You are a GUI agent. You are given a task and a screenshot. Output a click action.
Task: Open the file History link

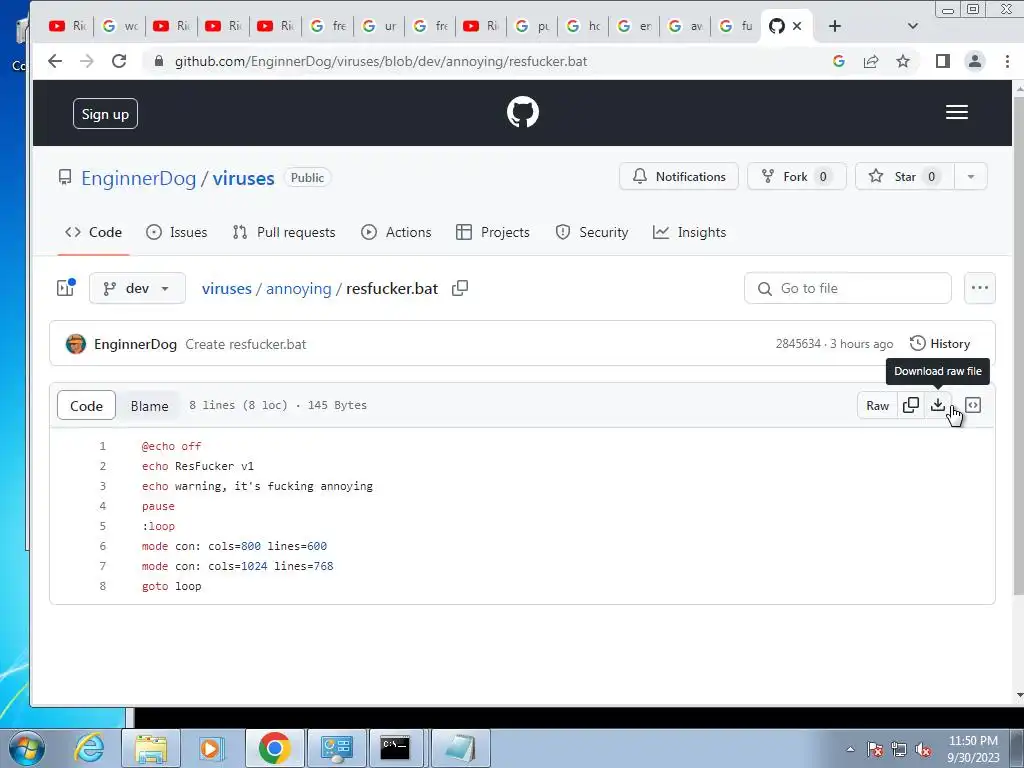[940, 344]
